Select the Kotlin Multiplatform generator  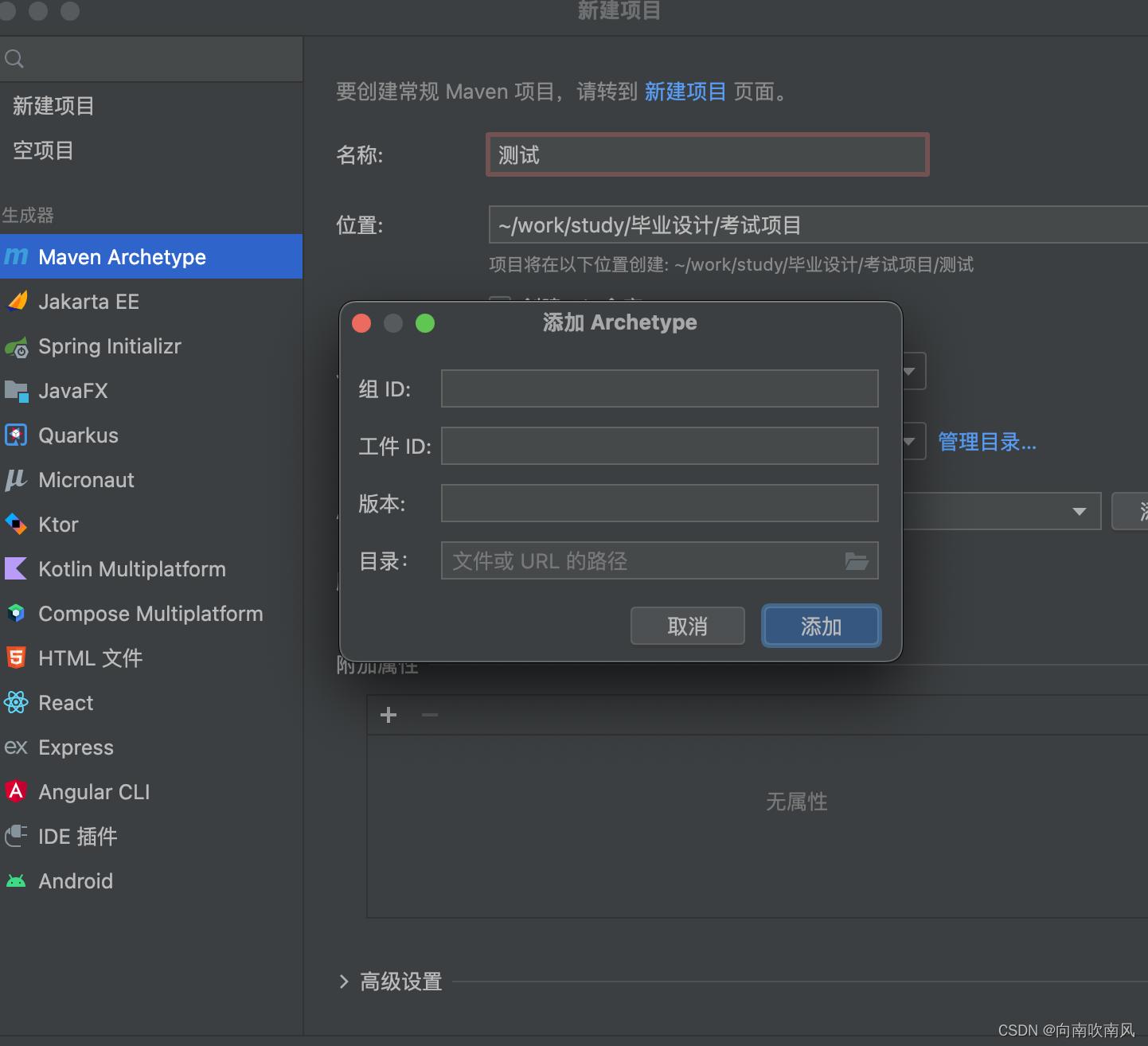tap(131, 568)
